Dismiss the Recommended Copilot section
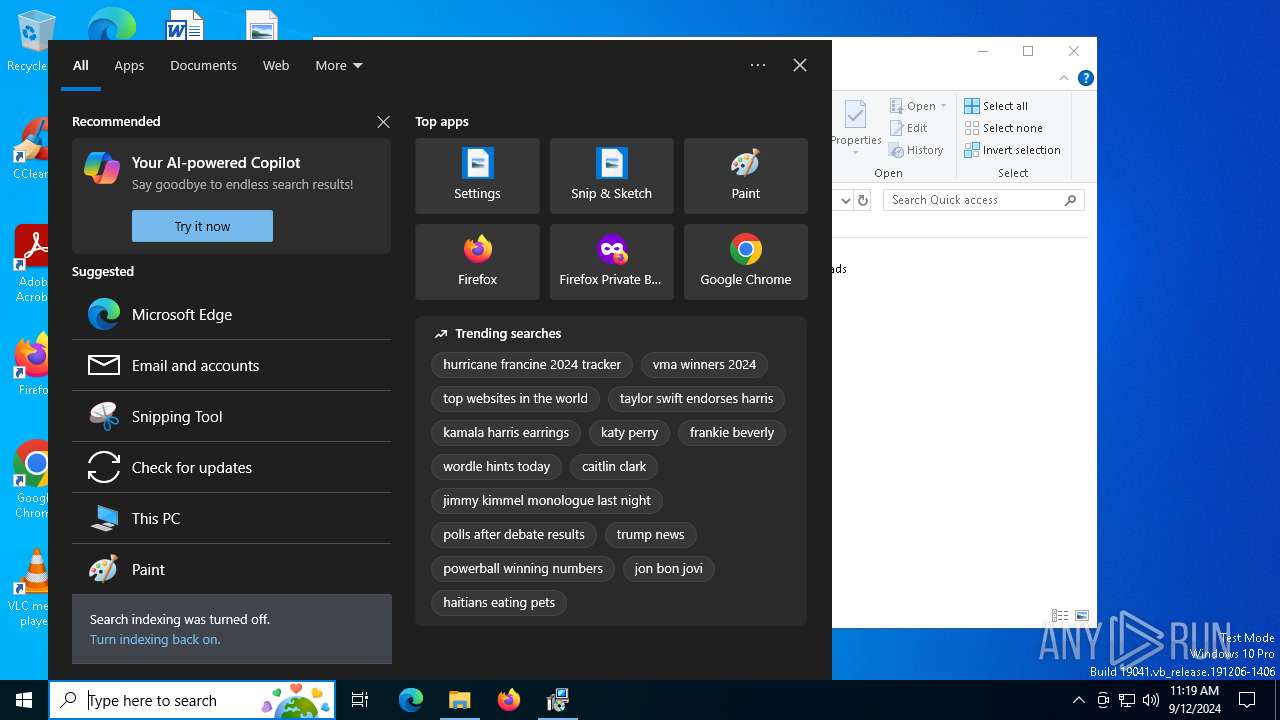 click(x=383, y=121)
